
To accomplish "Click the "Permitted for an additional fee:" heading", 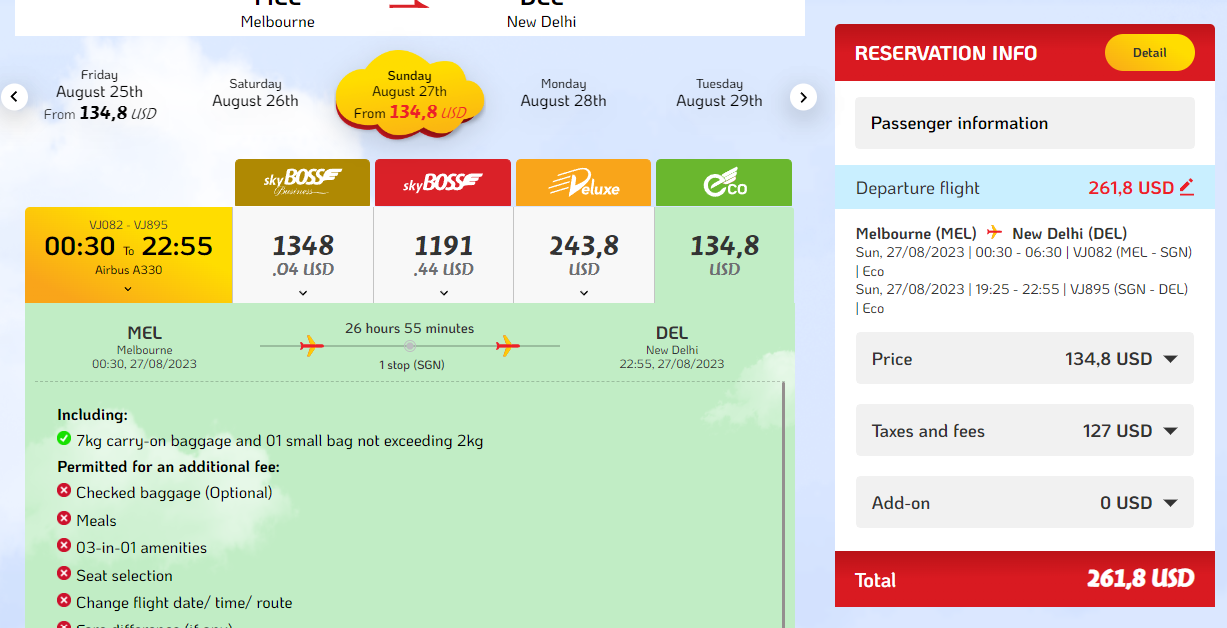I will (168, 466).
